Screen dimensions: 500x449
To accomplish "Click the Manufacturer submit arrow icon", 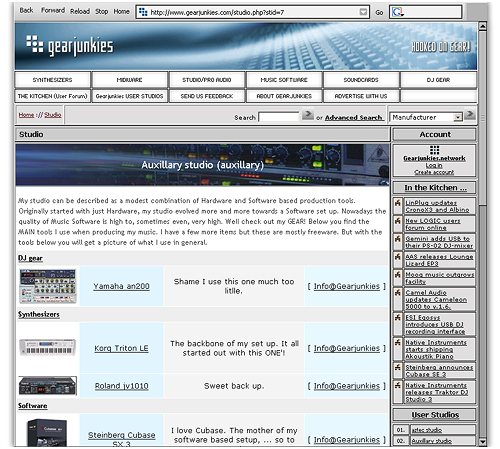I will pyautogui.click(x=470, y=115).
